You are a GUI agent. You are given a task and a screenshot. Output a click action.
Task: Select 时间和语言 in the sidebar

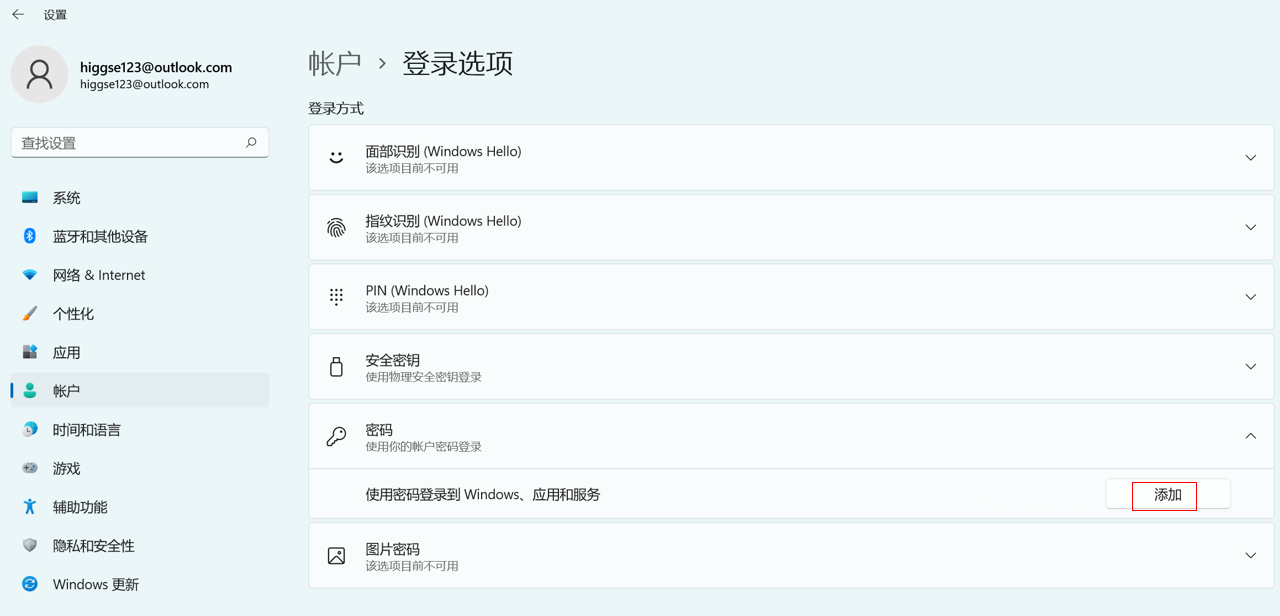pyautogui.click(x=87, y=430)
